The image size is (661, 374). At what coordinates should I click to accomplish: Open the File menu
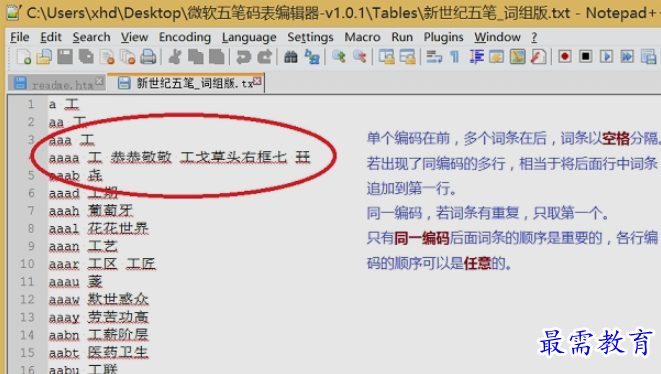[19, 37]
